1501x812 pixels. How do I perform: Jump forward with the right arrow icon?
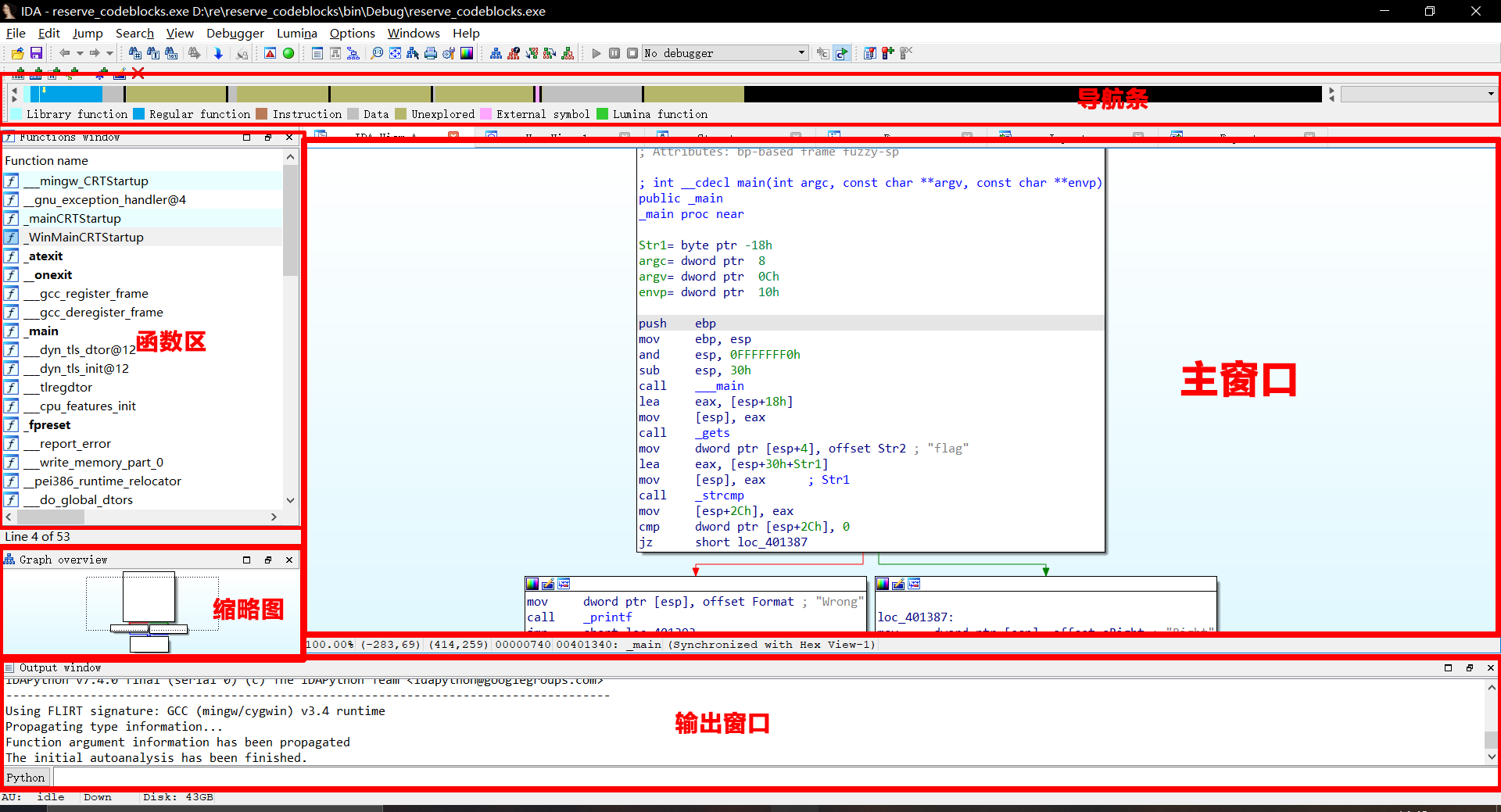click(95, 53)
